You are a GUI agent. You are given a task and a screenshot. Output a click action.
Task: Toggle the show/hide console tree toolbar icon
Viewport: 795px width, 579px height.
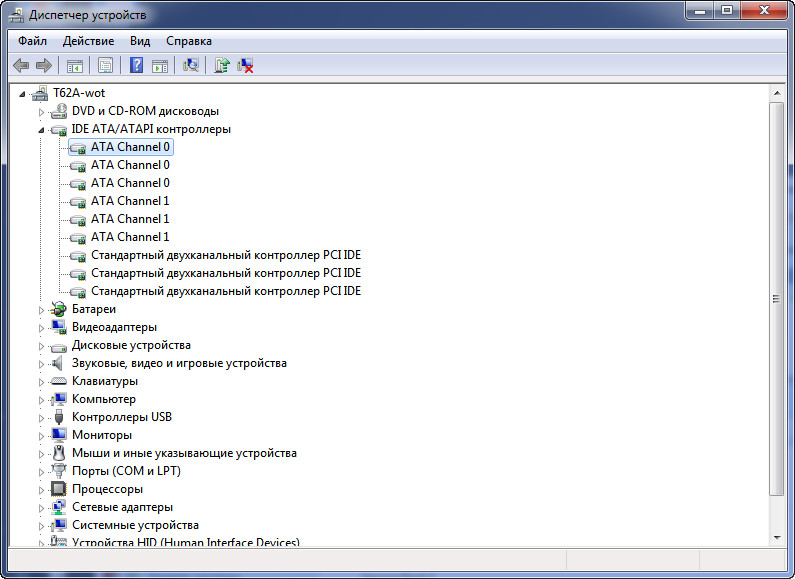coord(75,65)
